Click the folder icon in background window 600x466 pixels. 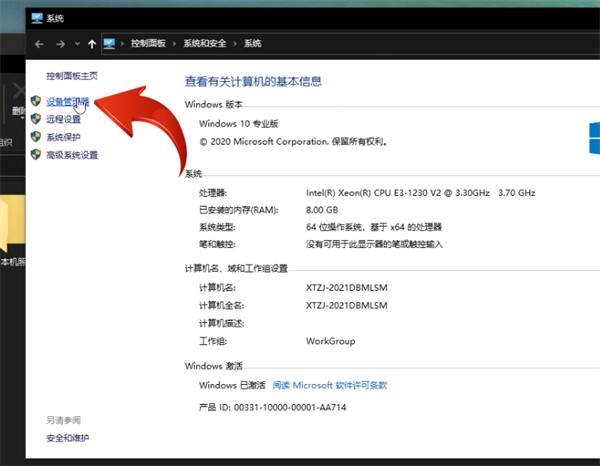tap(13, 224)
